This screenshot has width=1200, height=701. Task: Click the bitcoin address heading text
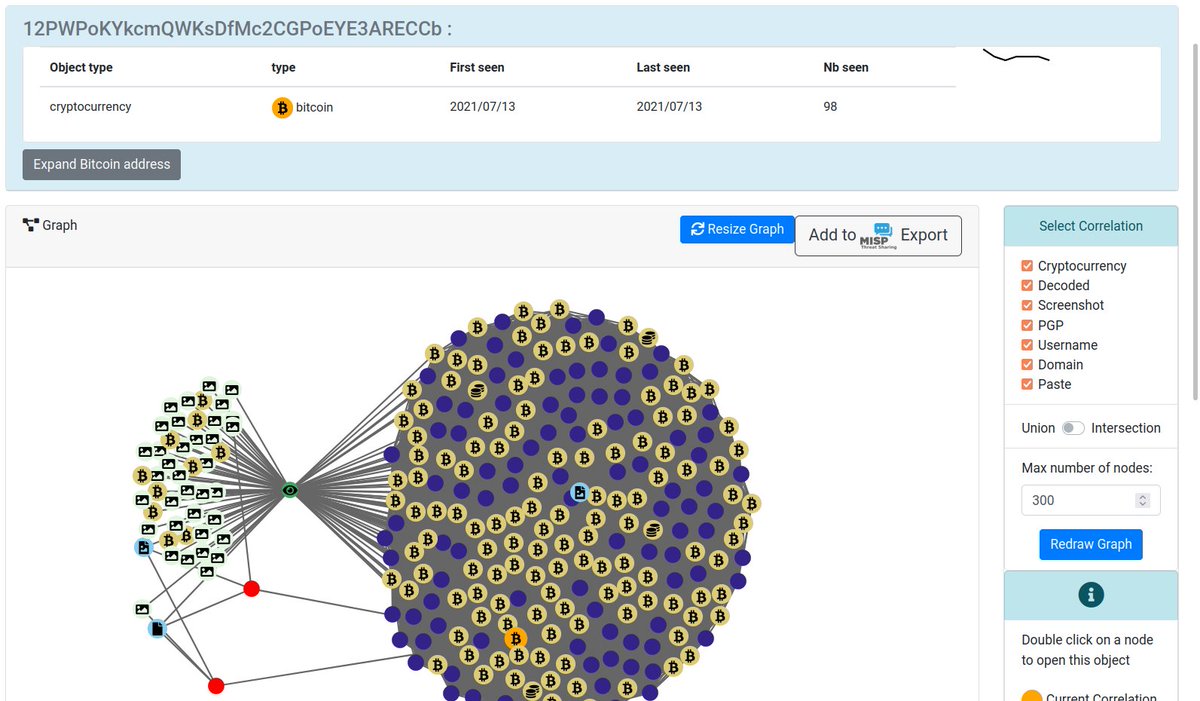[x=237, y=28]
